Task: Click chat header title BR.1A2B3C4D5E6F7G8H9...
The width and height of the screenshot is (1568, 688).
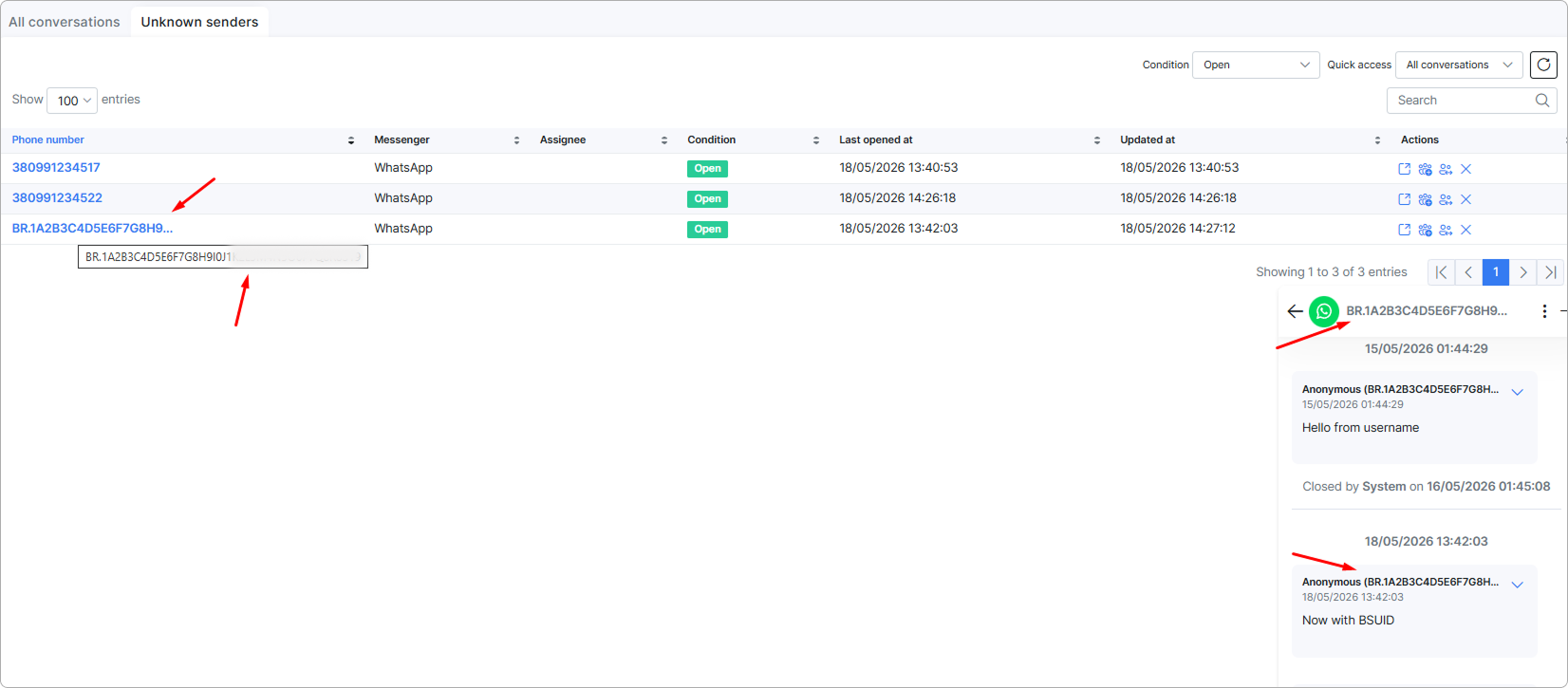Action: (x=1427, y=310)
